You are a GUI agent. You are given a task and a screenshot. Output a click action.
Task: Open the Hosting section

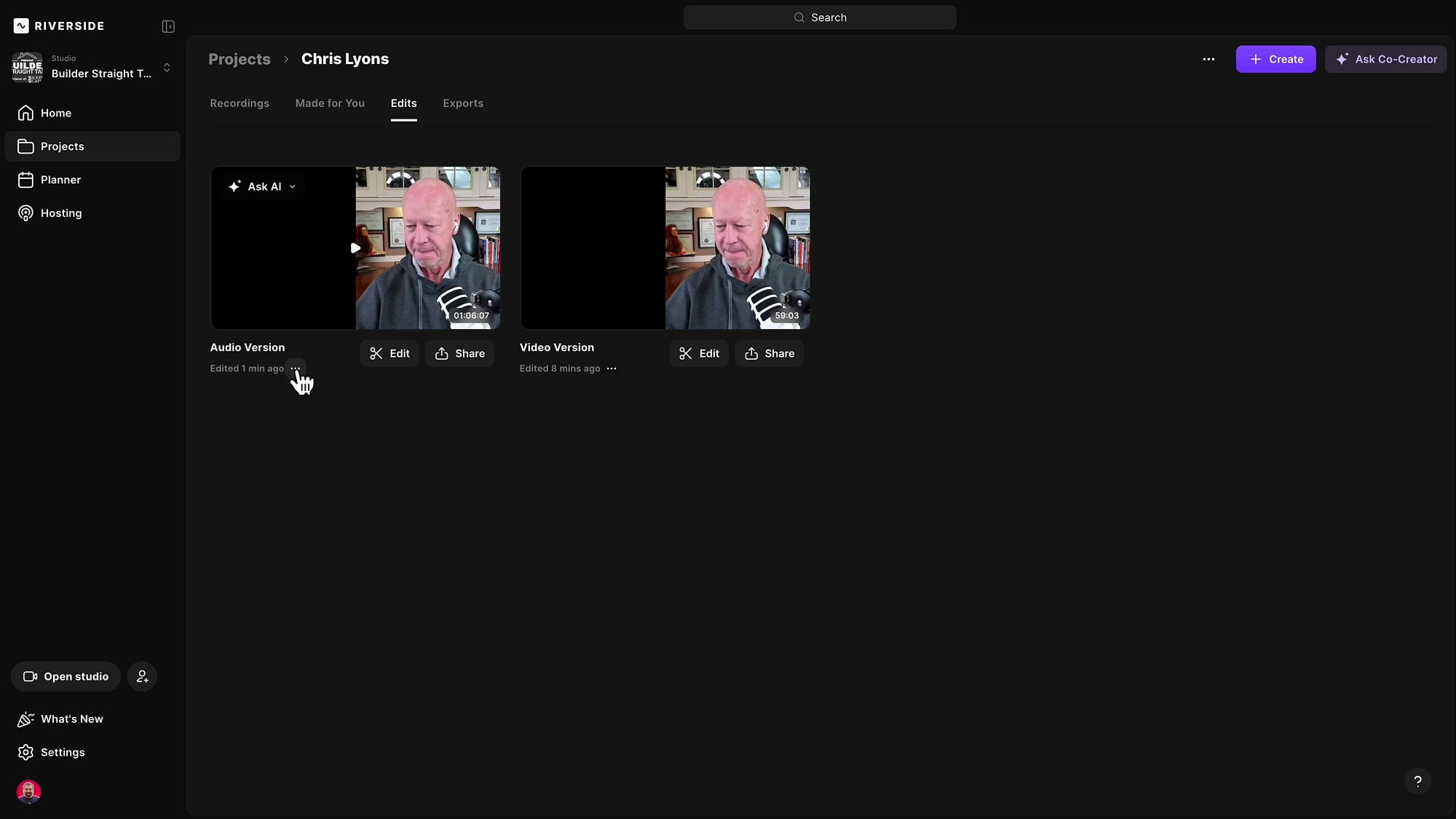(60, 213)
